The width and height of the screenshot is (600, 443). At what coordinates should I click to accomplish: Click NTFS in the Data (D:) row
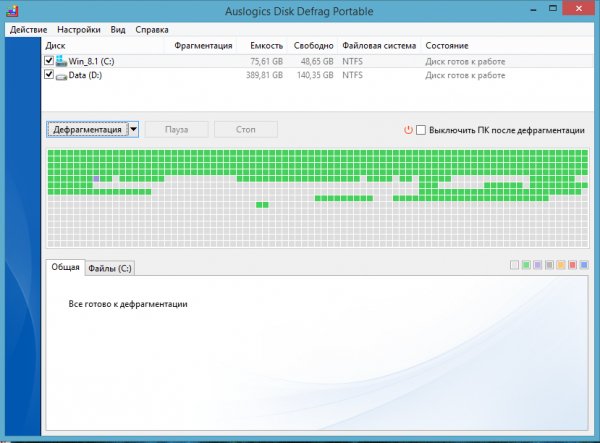click(352, 75)
